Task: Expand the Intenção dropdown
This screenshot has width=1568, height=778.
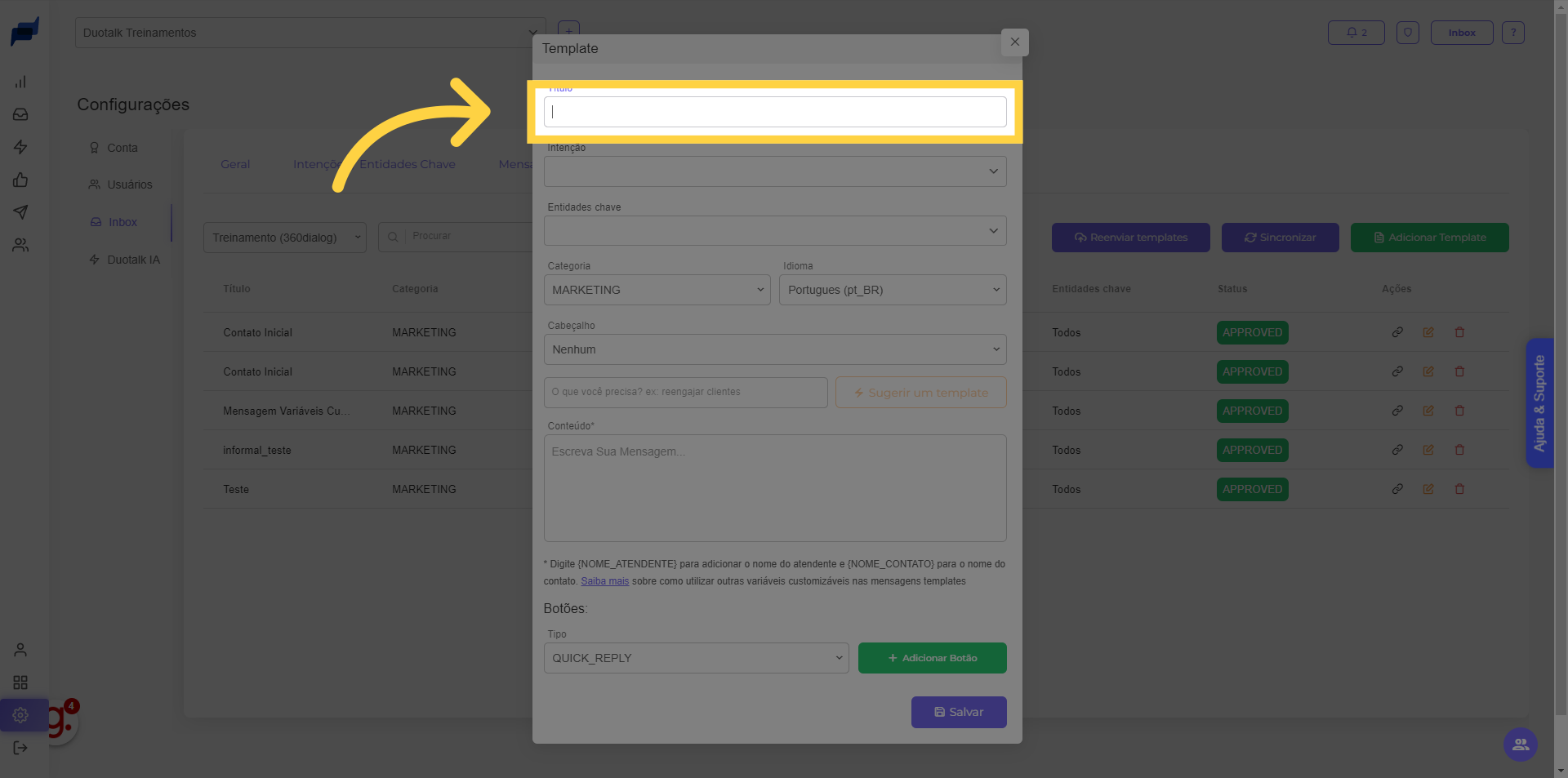Action: coord(774,171)
